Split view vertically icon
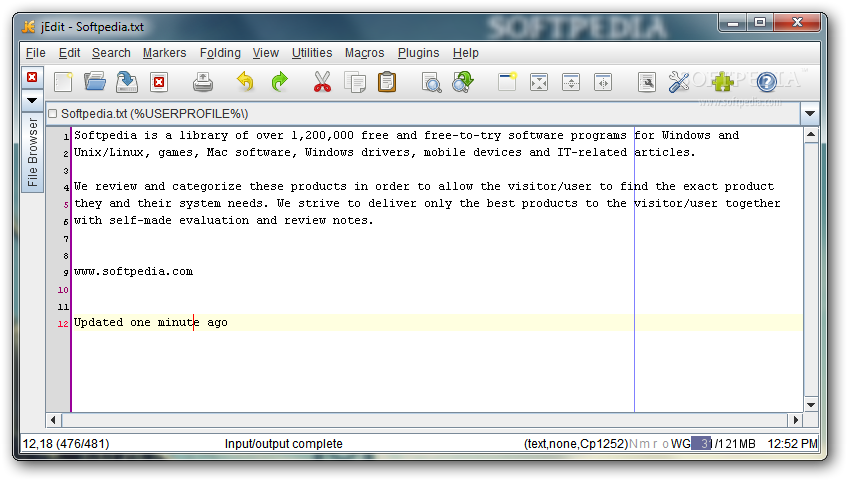848x481 pixels. (x=603, y=82)
